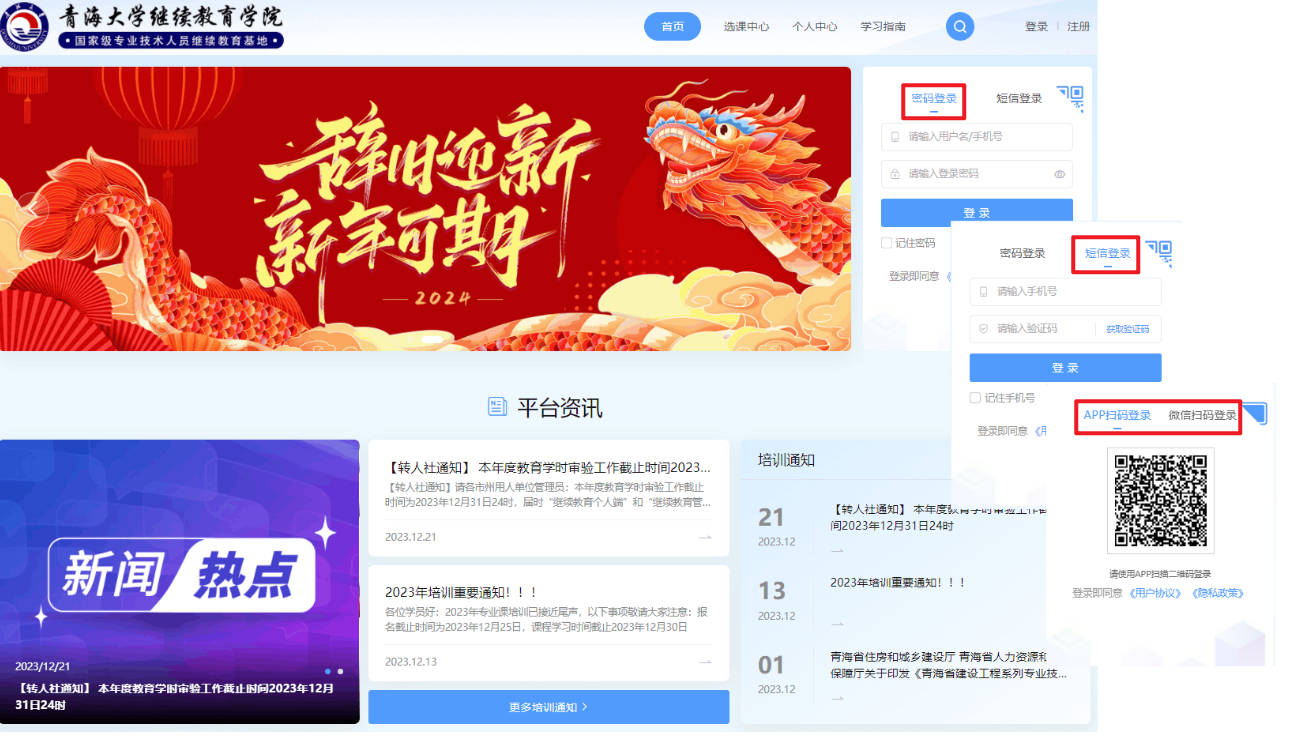Click the magnifier search icon in header
1289x756 pixels.
(x=959, y=27)
